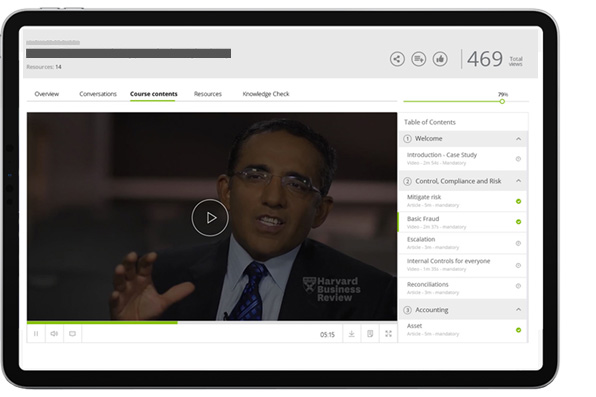Click Basic Fraud completed checkmark

tap(518, 222)
